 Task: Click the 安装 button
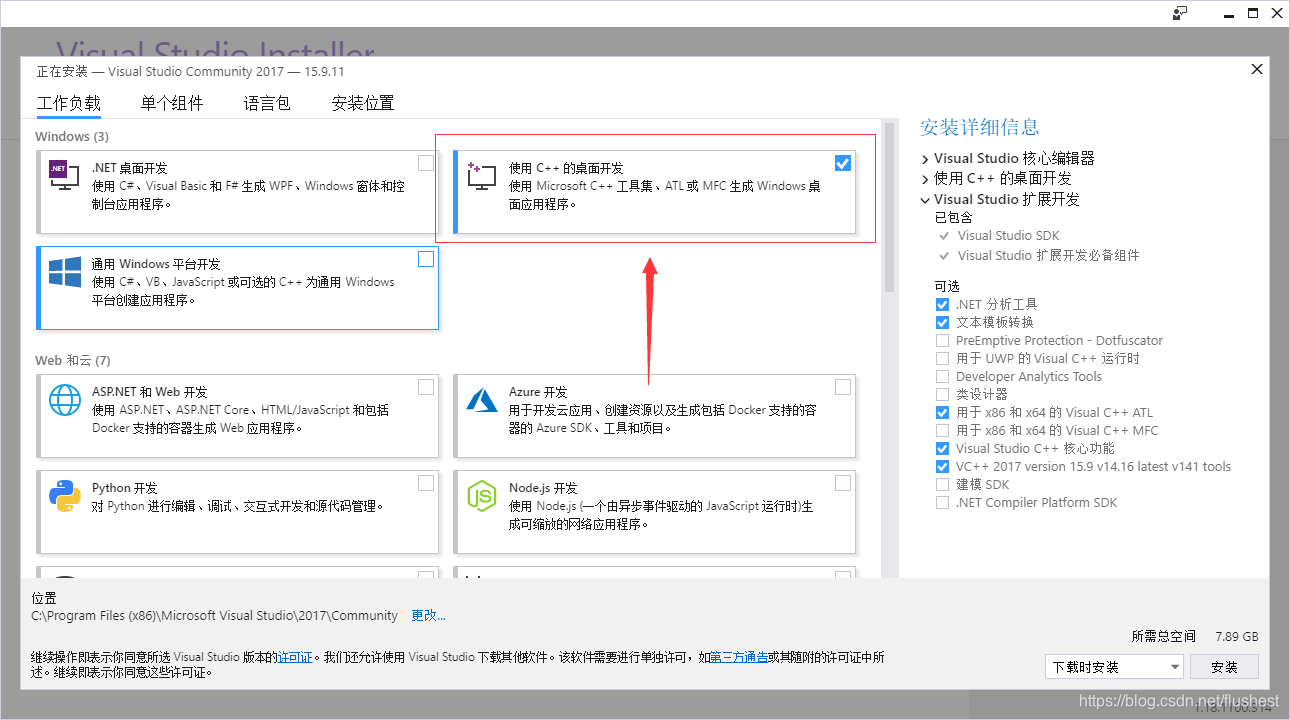coord(1224,667)
